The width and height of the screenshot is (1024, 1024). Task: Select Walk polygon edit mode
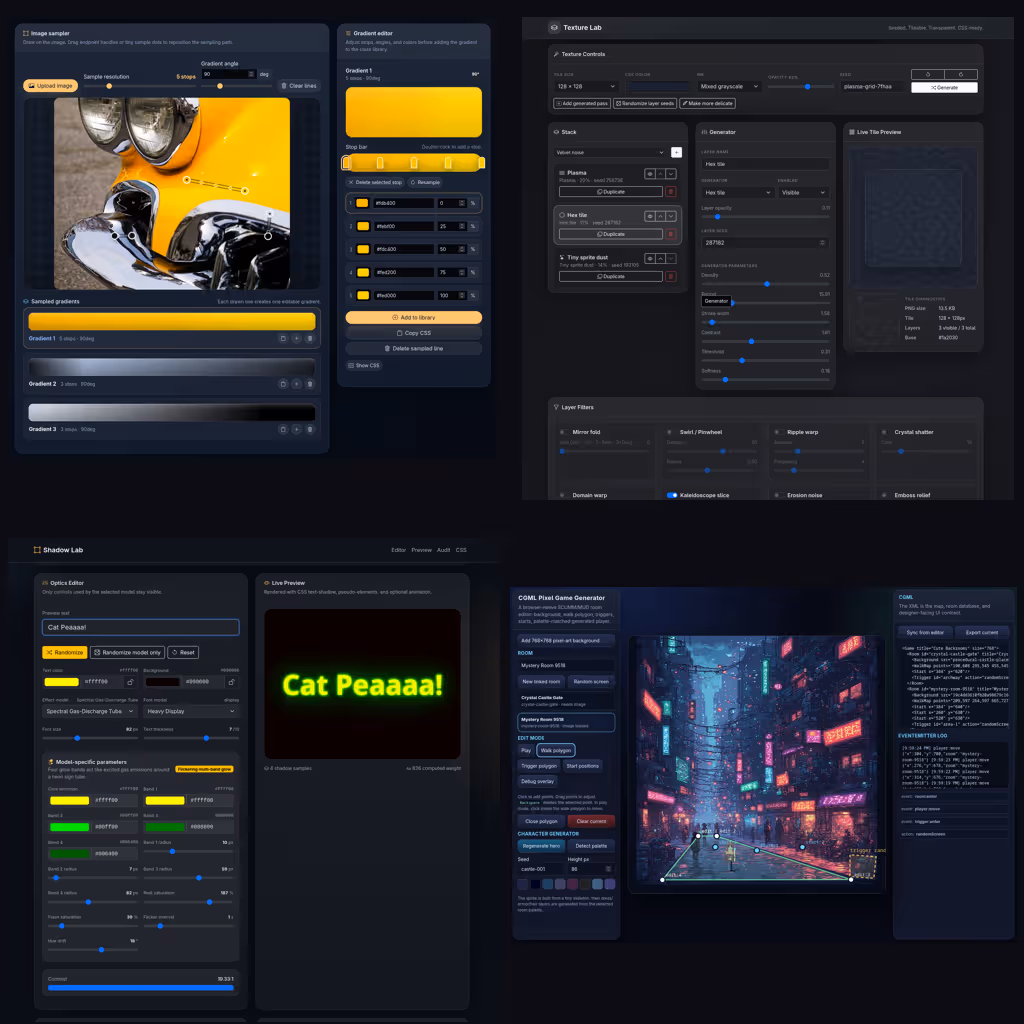[x=556, y=750]
